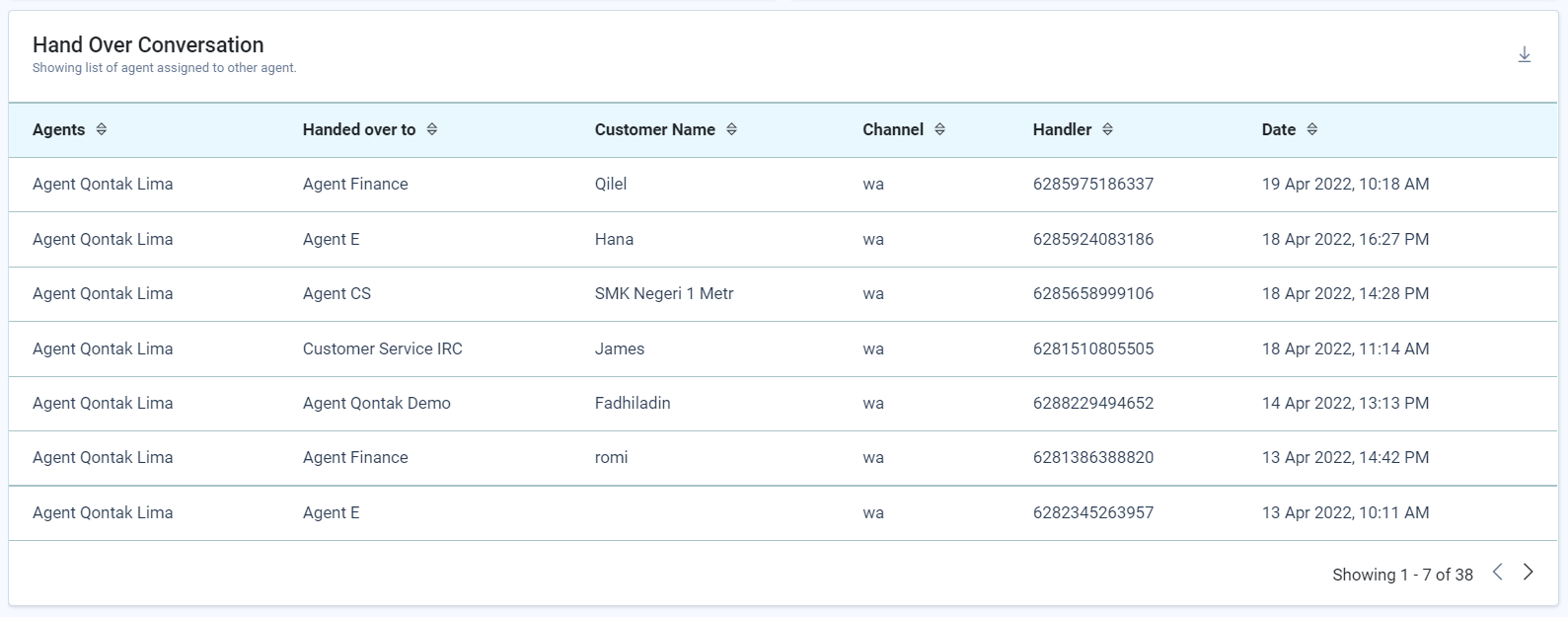Select the Fadhiladin conversation row
Viewport: 1568px width, 617px height.
pos(632,403)
